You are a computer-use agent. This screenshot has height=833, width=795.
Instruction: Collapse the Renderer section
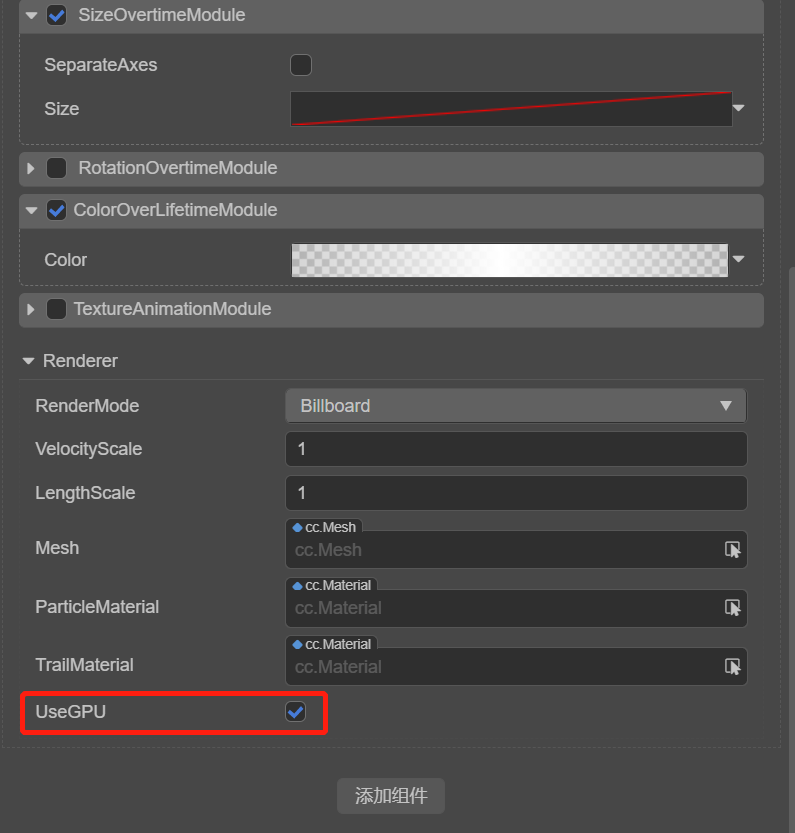(x=28, y=361)
